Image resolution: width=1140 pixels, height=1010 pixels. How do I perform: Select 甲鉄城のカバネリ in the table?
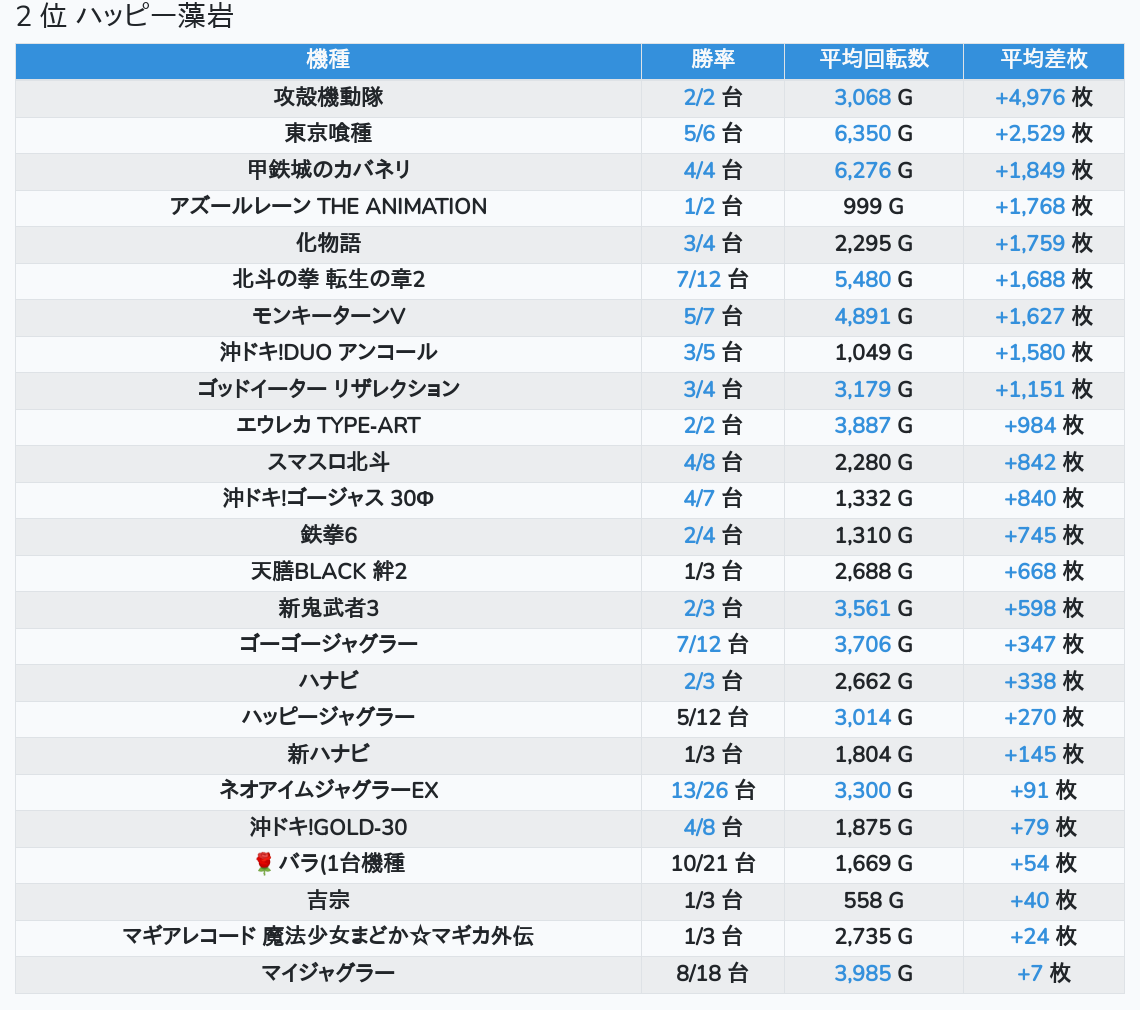328,170
